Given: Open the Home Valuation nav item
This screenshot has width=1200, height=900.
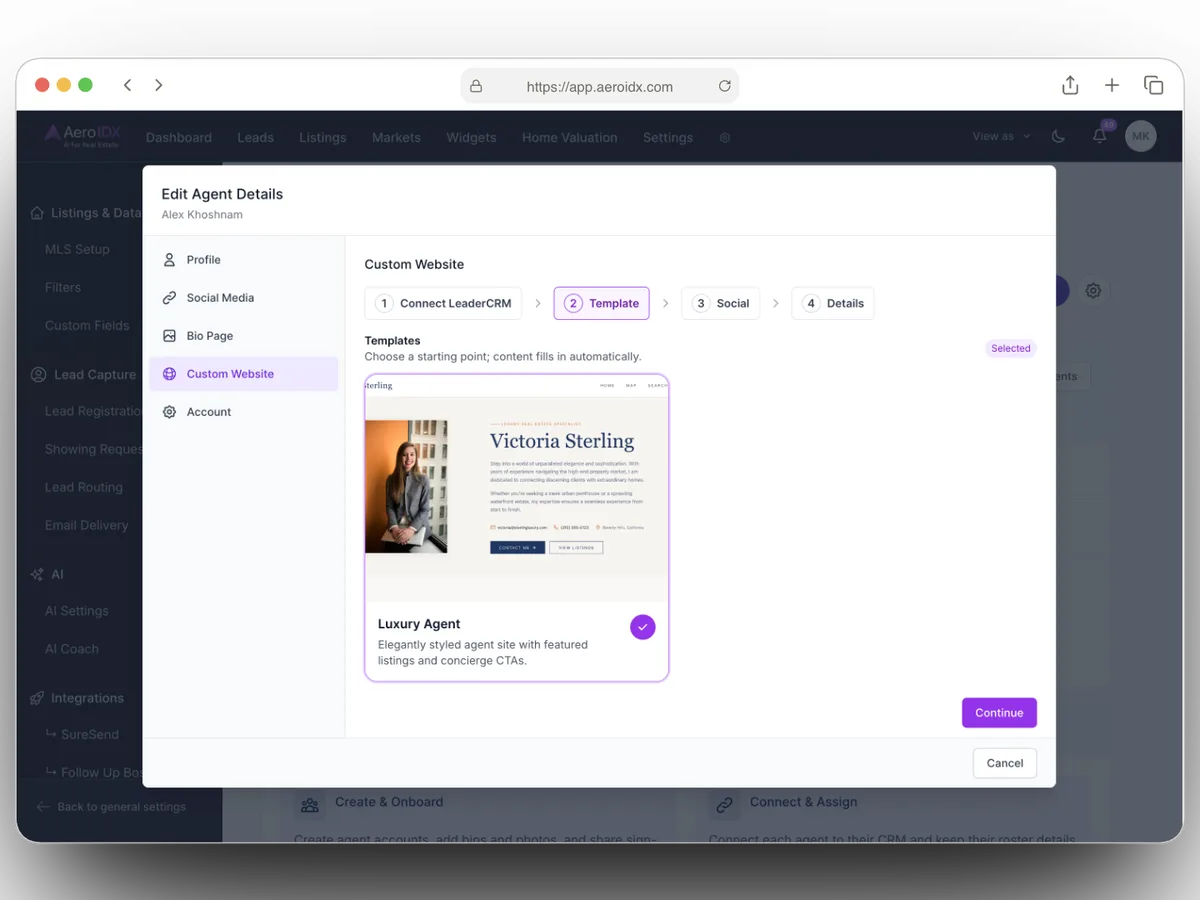Looking at the screenshot, I should click(570, 138).
